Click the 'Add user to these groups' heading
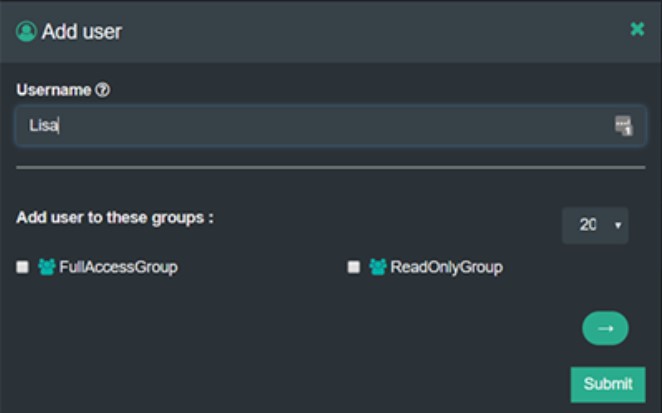662x413 pixels. click(x=115, y=217)
